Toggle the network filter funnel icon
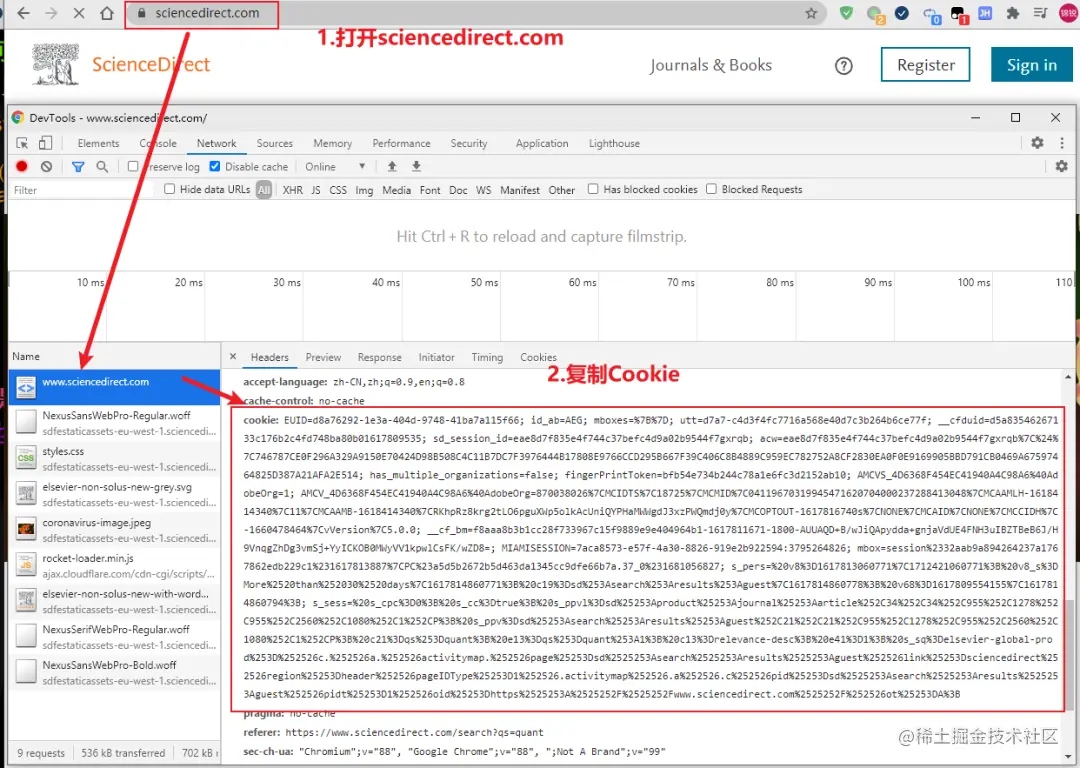Screen dimensions: 1080x768 click(78, 167)
